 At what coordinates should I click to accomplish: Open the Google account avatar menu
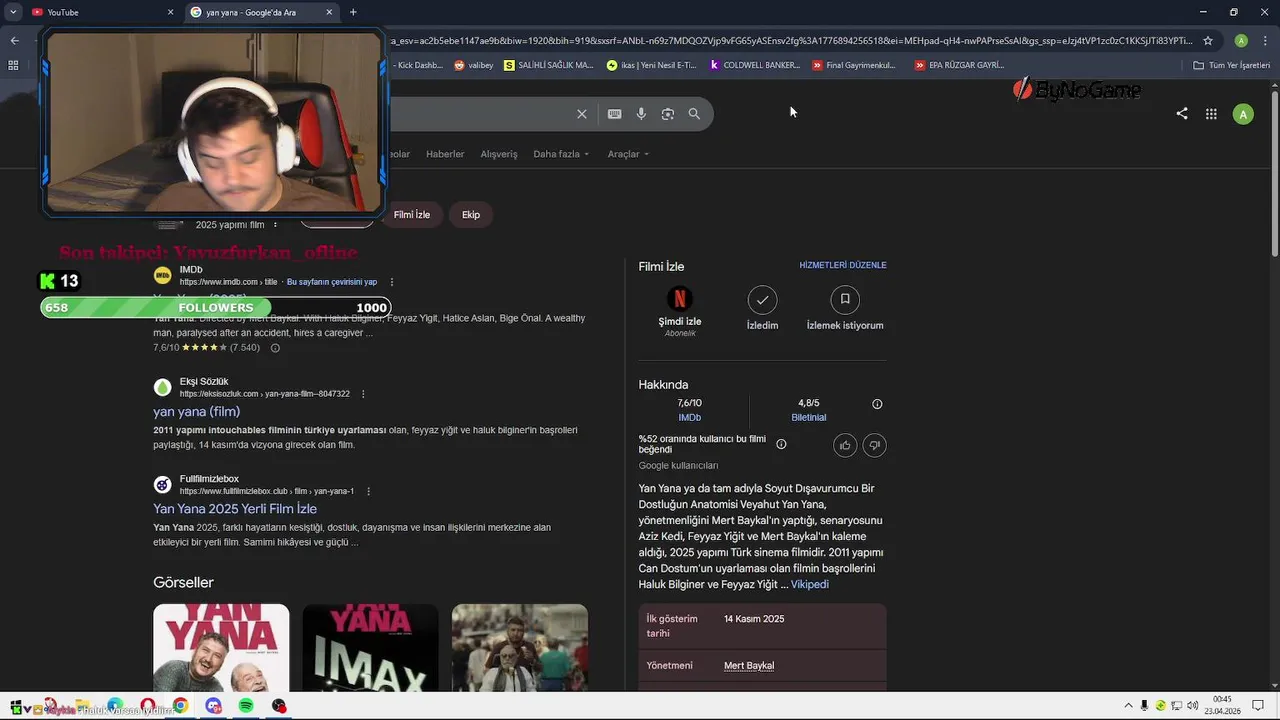(x=1243, y=114)
